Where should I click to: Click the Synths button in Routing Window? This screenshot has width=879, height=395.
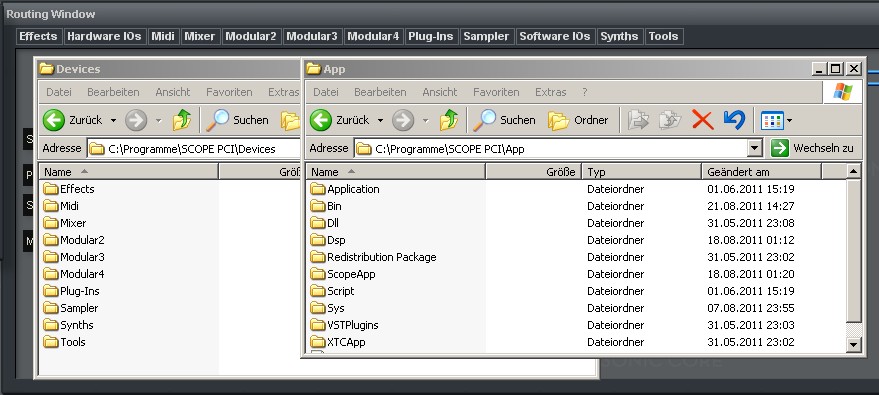pyautogui.click(x=619, y=36)
